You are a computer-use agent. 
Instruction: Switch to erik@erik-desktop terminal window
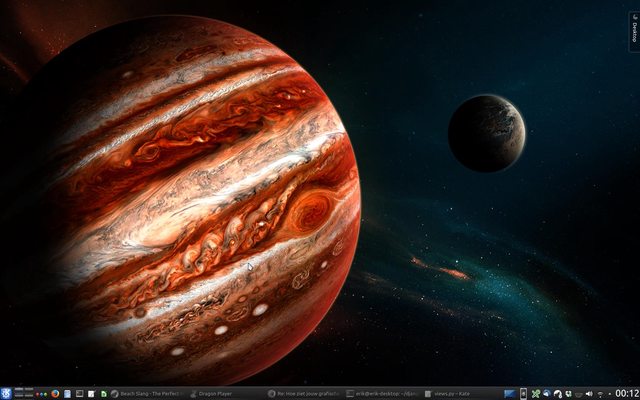(382, 393)
